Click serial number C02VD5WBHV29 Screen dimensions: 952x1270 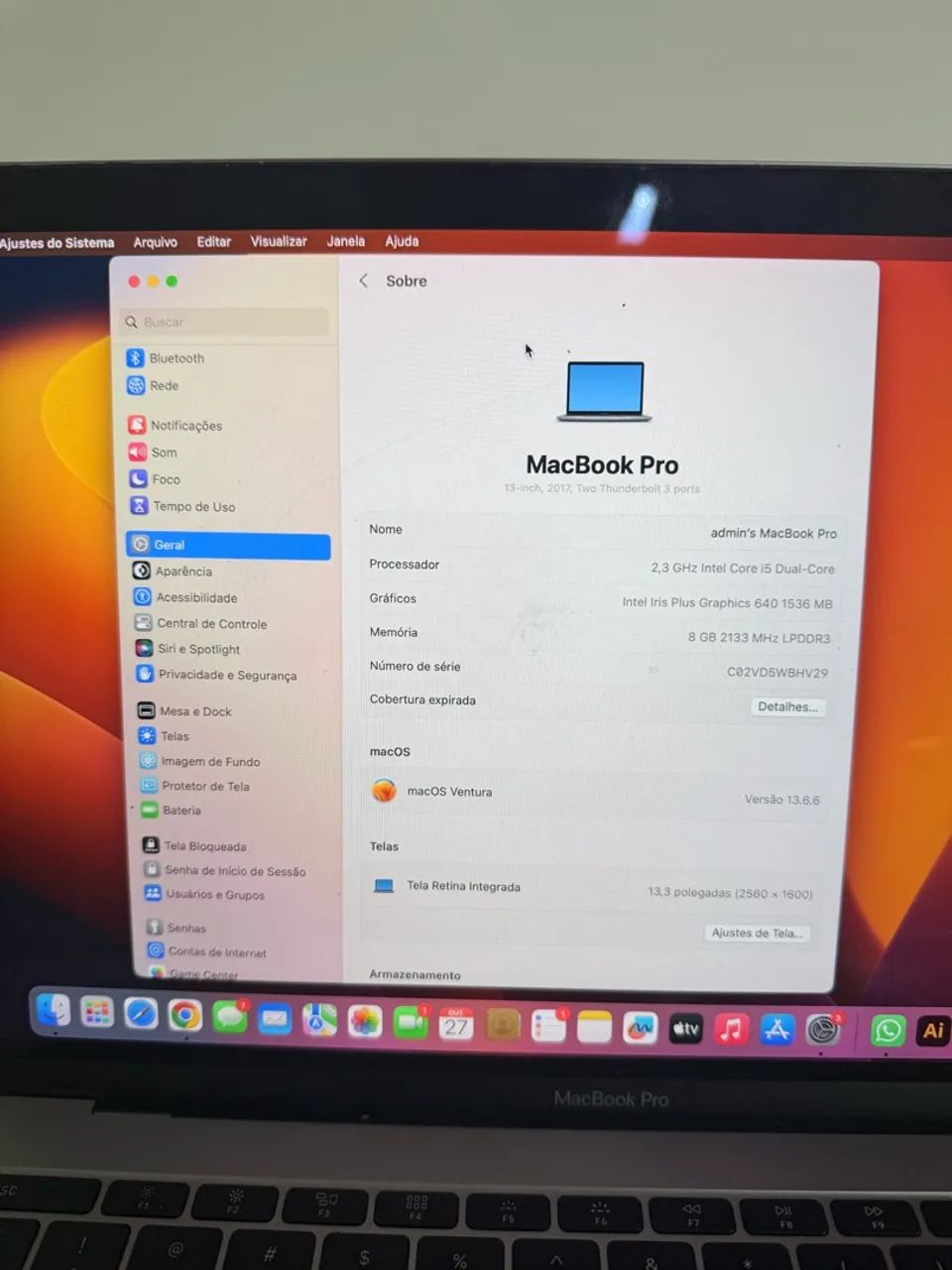(x=777, y=672)
